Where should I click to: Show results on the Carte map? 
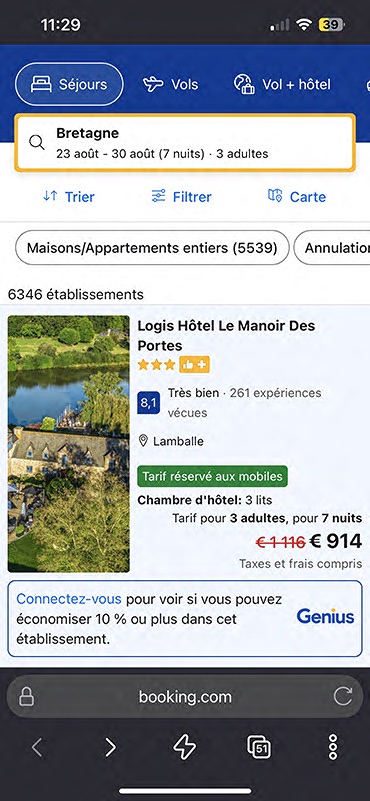coord(297,196)
